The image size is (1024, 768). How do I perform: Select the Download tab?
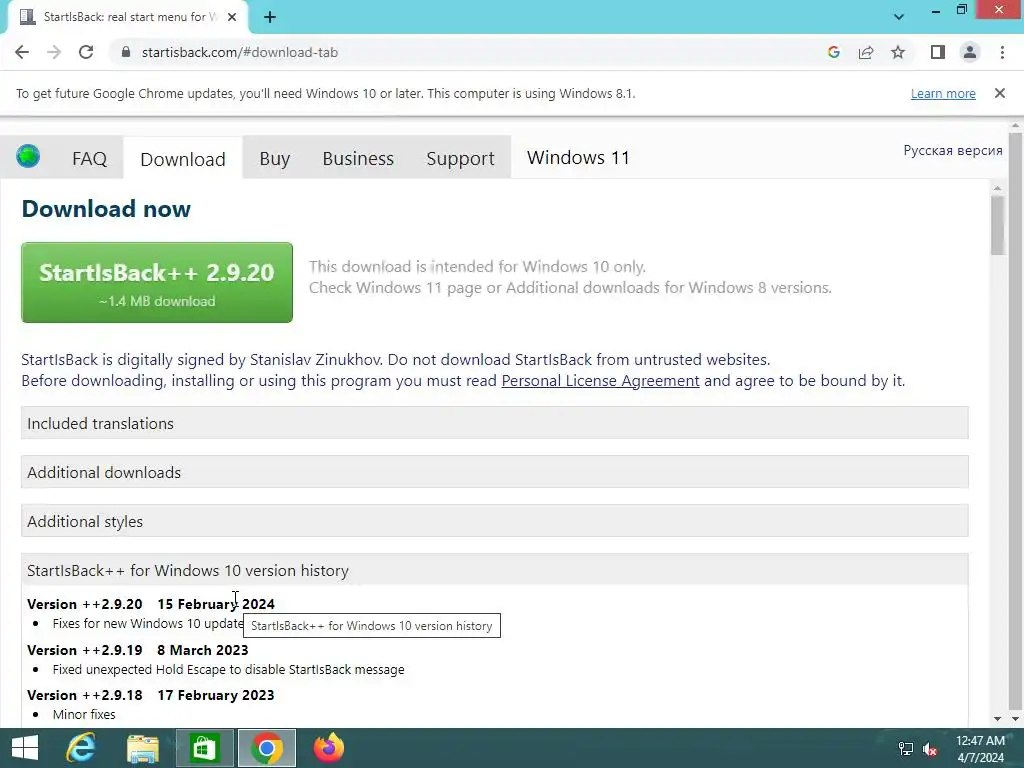[183, 159]
